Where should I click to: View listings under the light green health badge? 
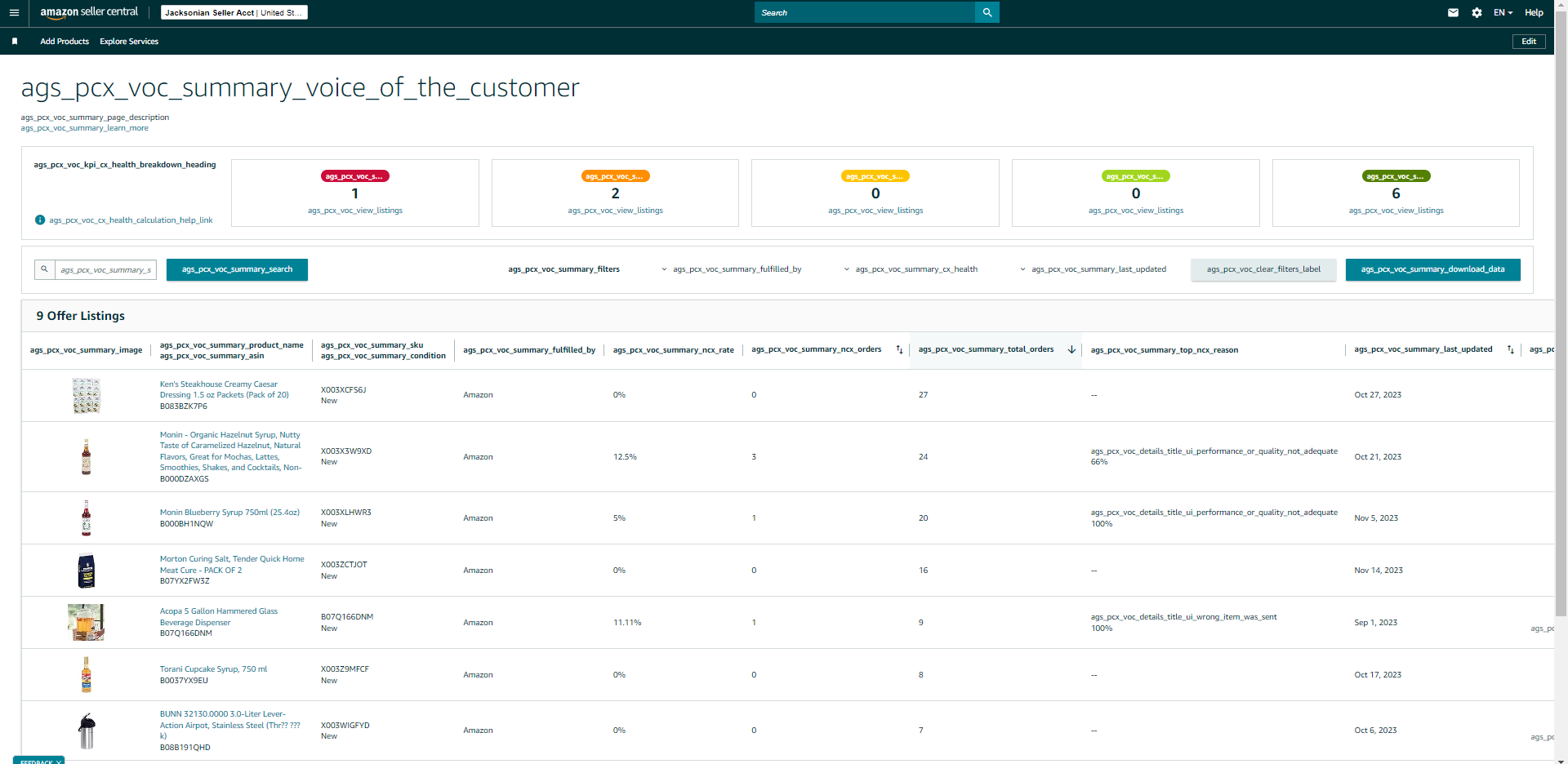(x=1136, y=211)
